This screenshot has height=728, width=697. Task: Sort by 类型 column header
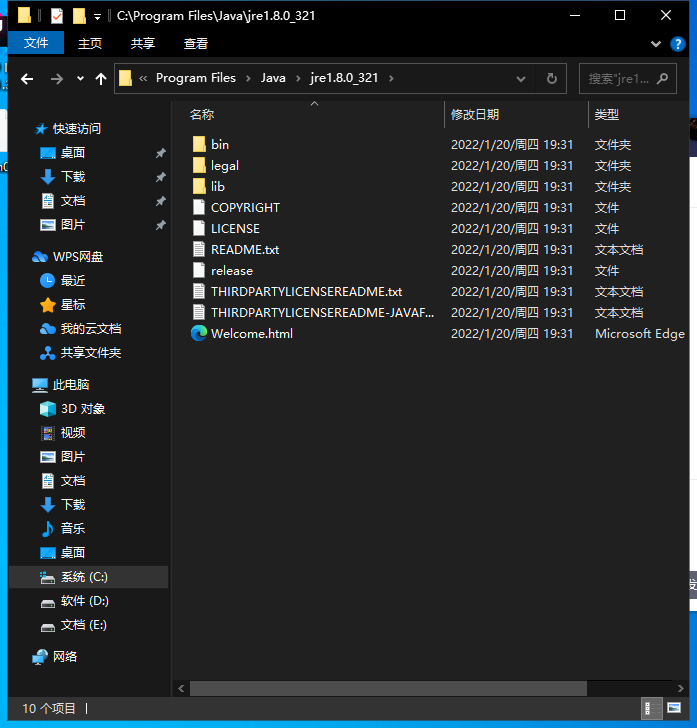coord(606,115)
